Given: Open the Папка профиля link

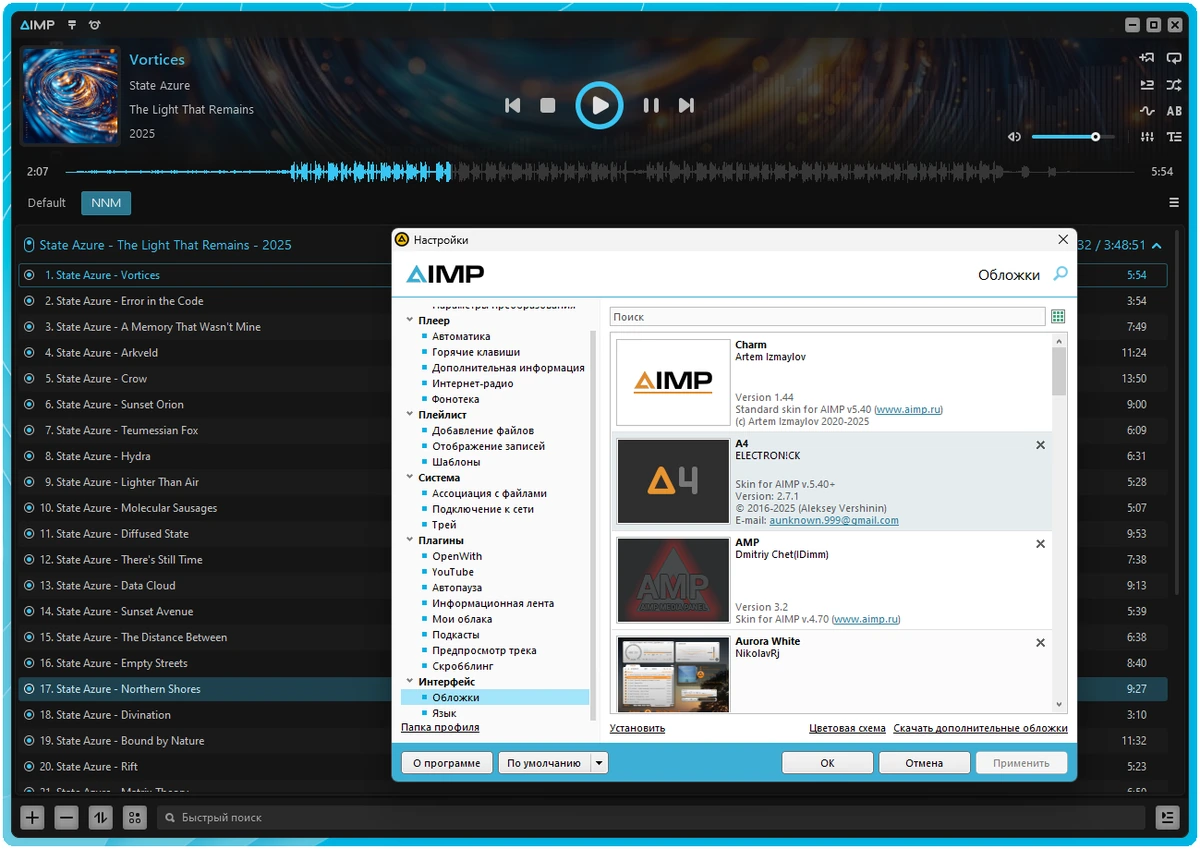Looking at the screenshot, I should click(x=440, y=727).
